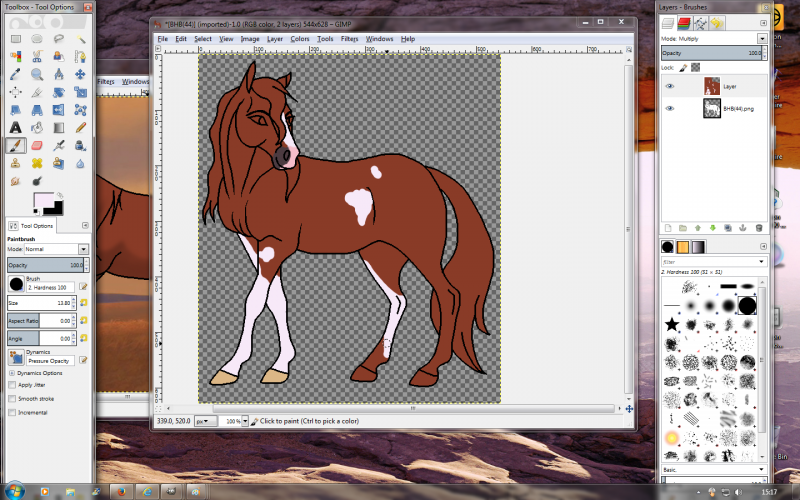
Task: Toggle visibility of the BHB(44).png layer
Action: (x=670, y=108)
